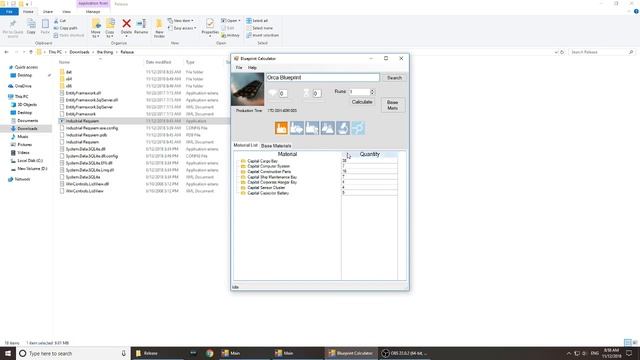The width and height of the screenshot is (640, 360).
Task: Open the Open dropdown in ribbon
Action: [231, 21]
